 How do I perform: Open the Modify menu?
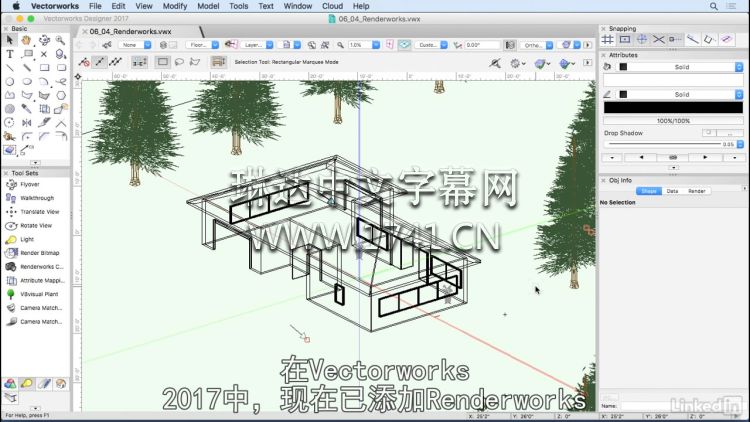click(x=175, y=6)
